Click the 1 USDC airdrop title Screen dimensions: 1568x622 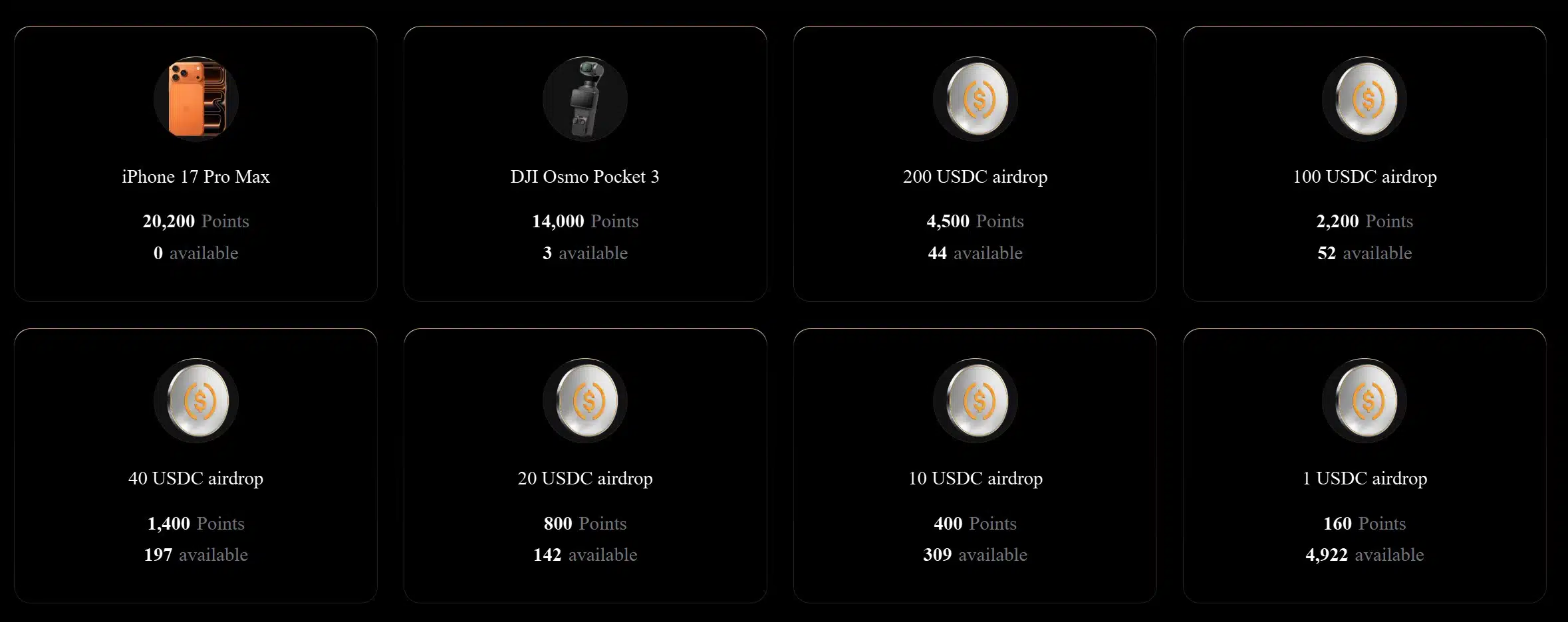[x=1364, y=478]
